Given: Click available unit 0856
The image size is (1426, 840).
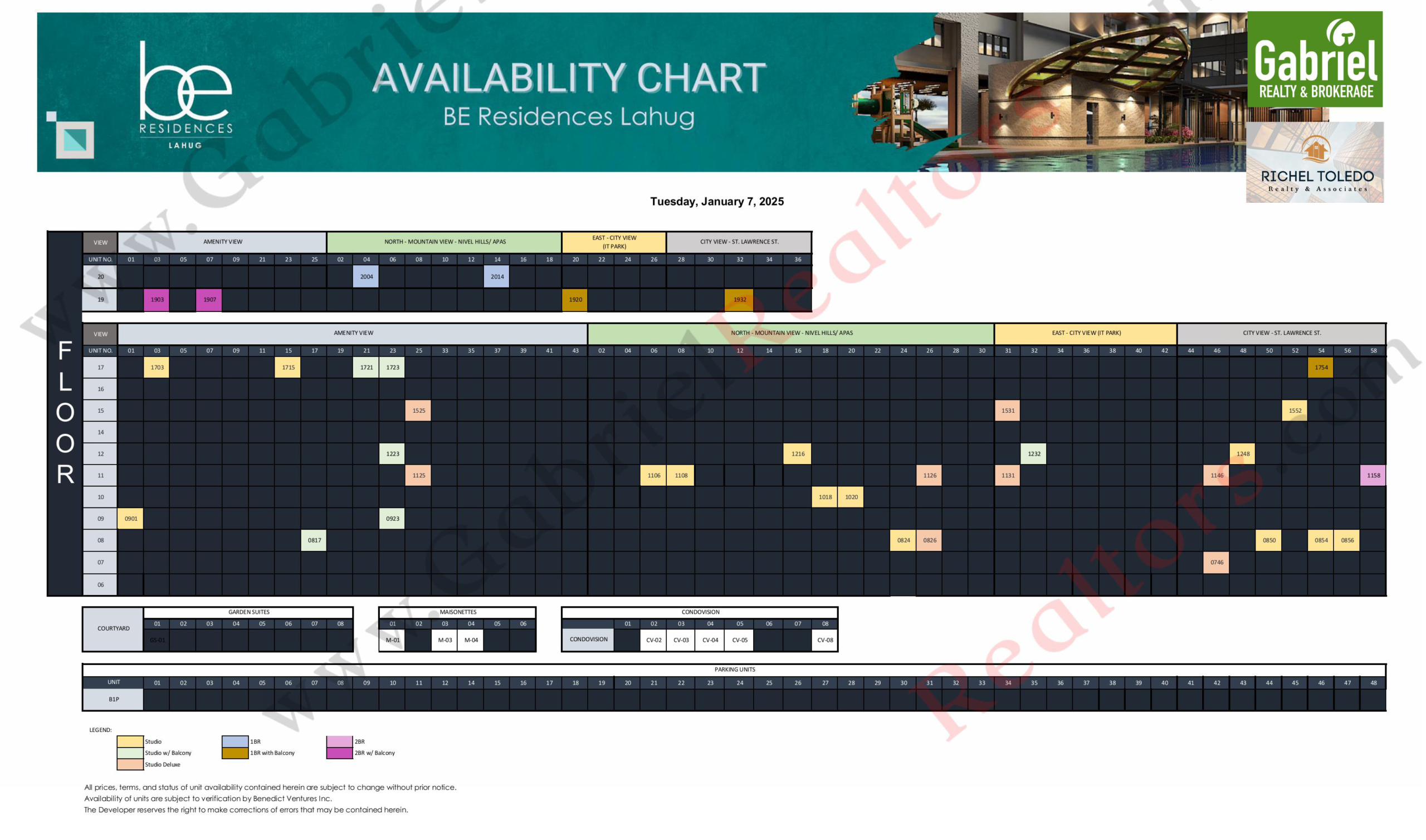Looking at the screenshot, I should point(1347,540).
